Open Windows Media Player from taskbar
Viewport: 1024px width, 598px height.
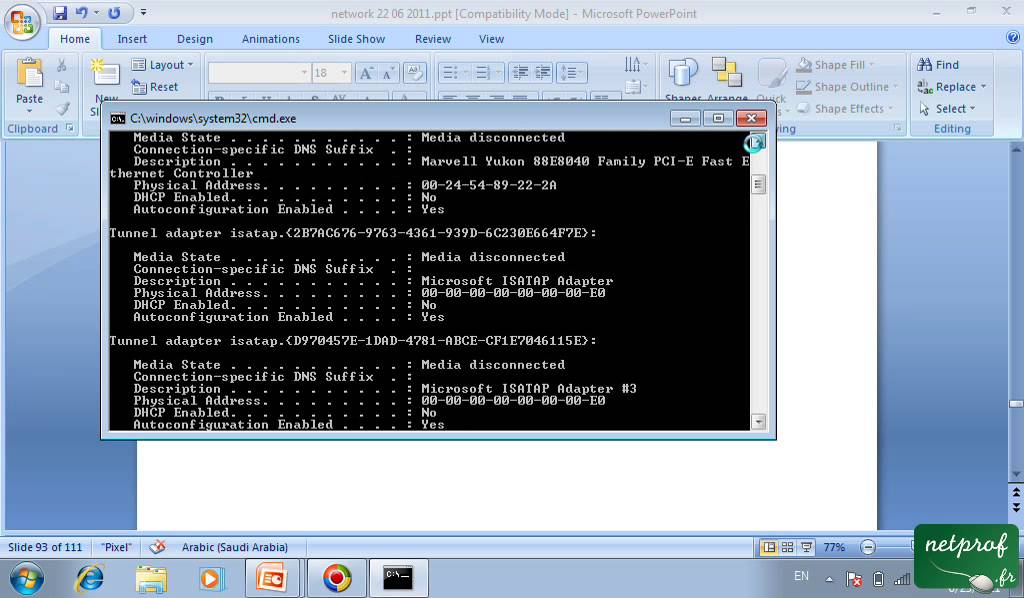click(x=211, y=578)
